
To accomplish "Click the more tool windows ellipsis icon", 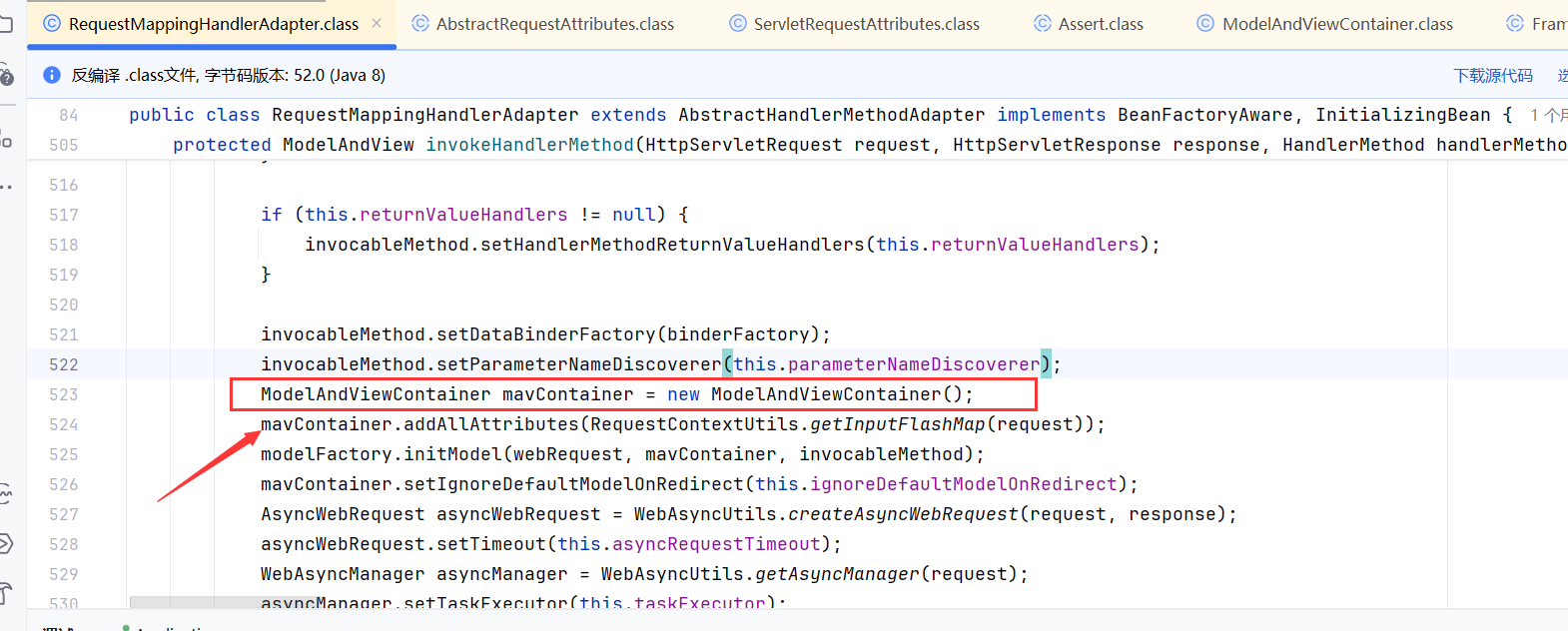I will [5, 187].
